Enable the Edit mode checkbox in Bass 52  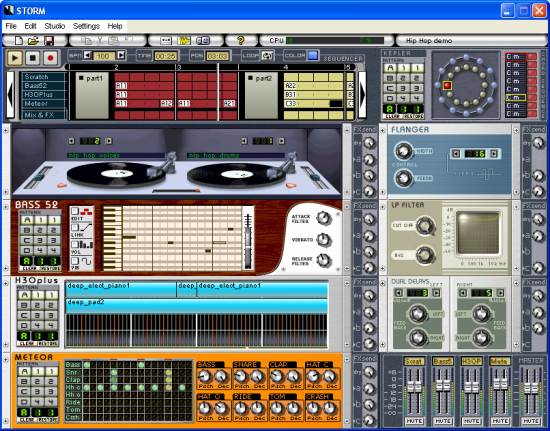point(74,211)
